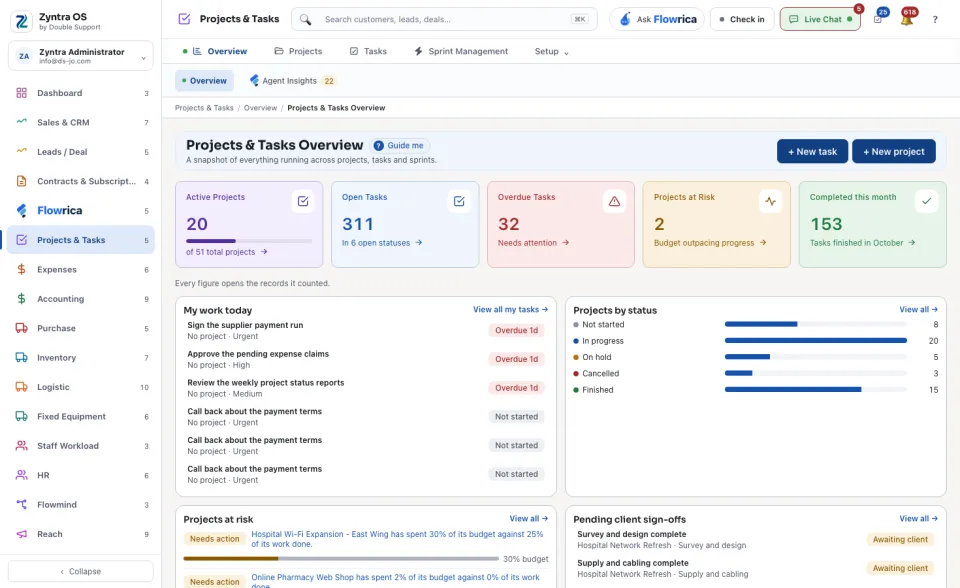Screen dimensions: 960x588
Task: Click the Guide me button
Action: point(399,146)
